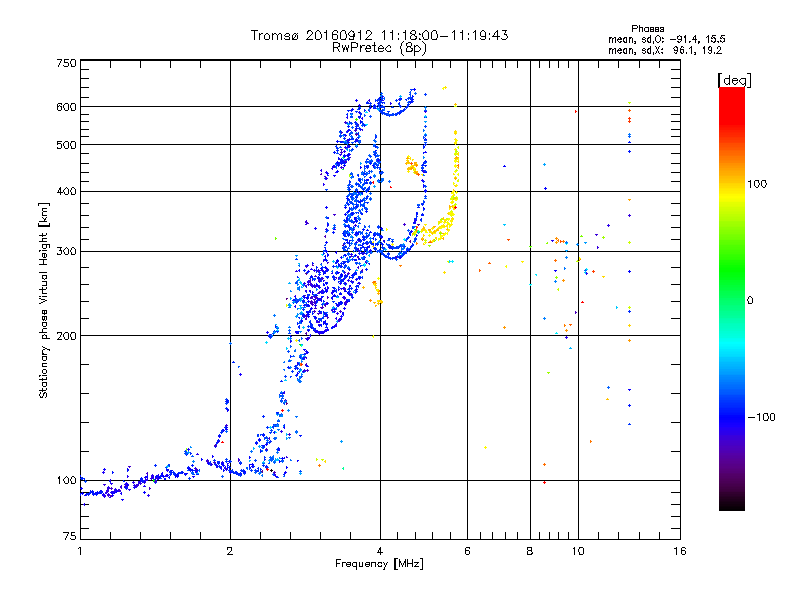Click the colorbar tick label '0'

(750, 301)
